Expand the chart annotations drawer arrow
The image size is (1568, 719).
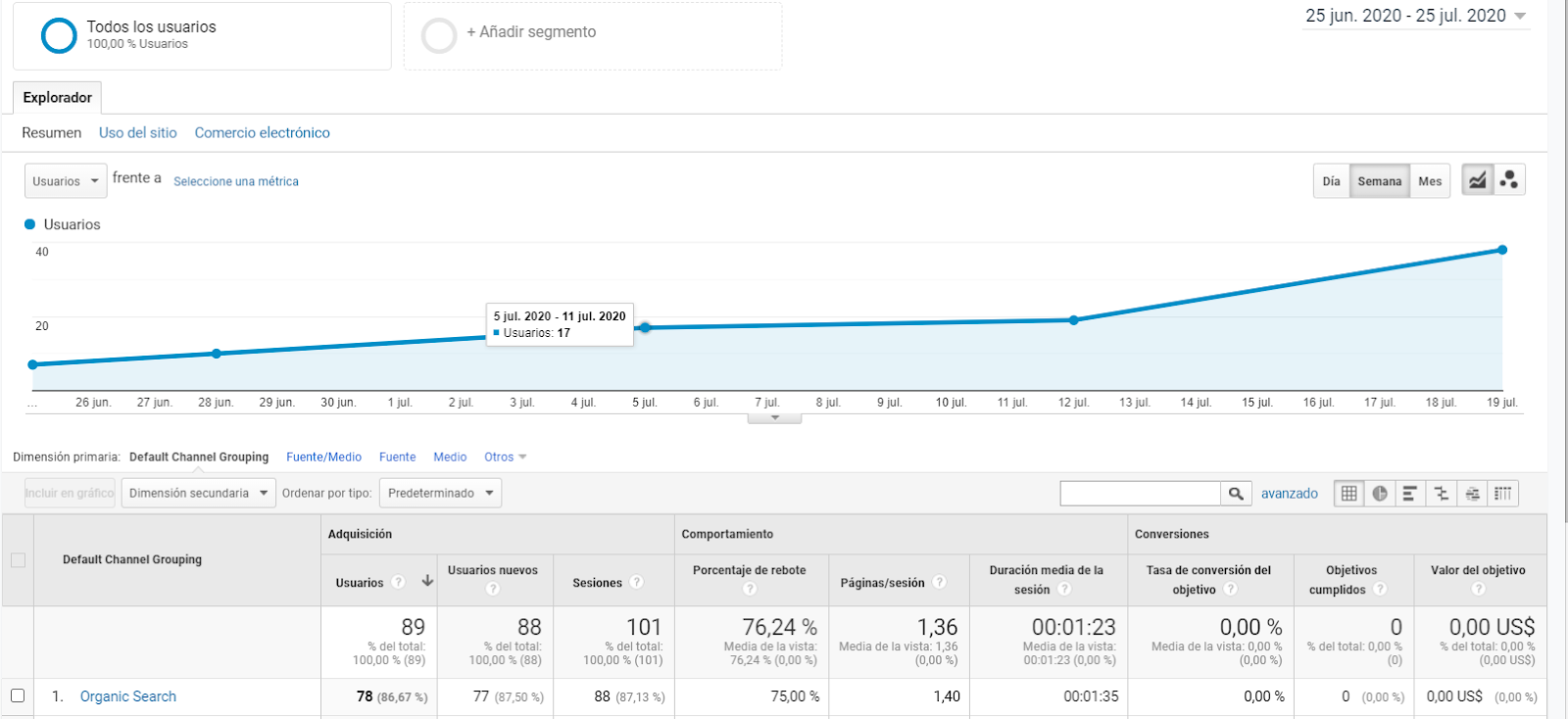click(774, 418)
